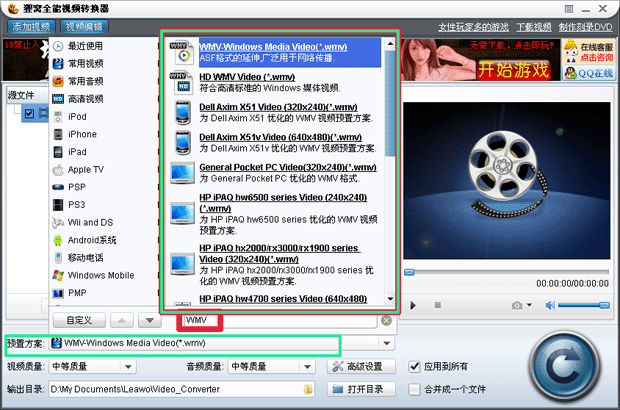Screen dimensions: 620x410
Task: Click the Wii and DS controller icon
Action: (58, 223)
